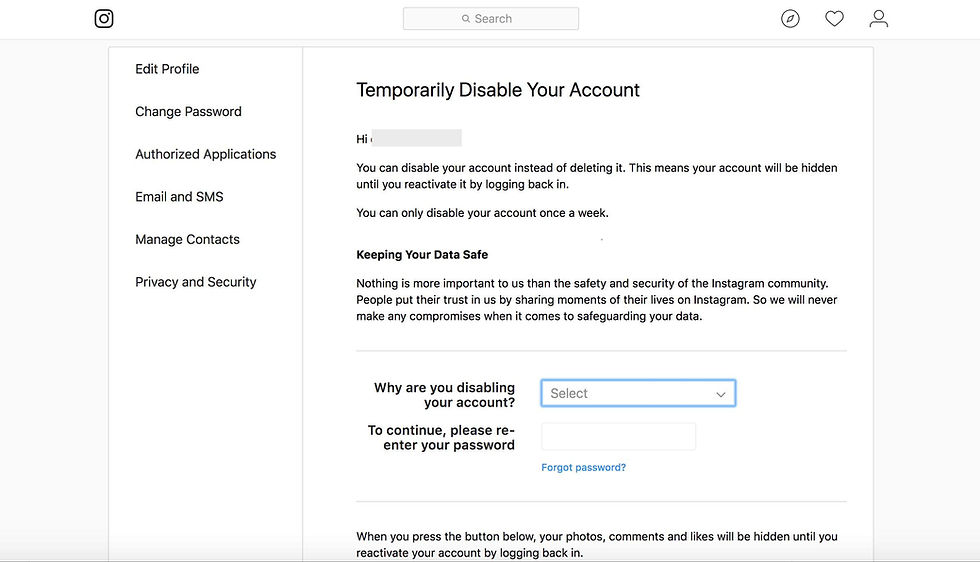
Task: Open the Activity heart icon
Action: (x=834, y=19)
